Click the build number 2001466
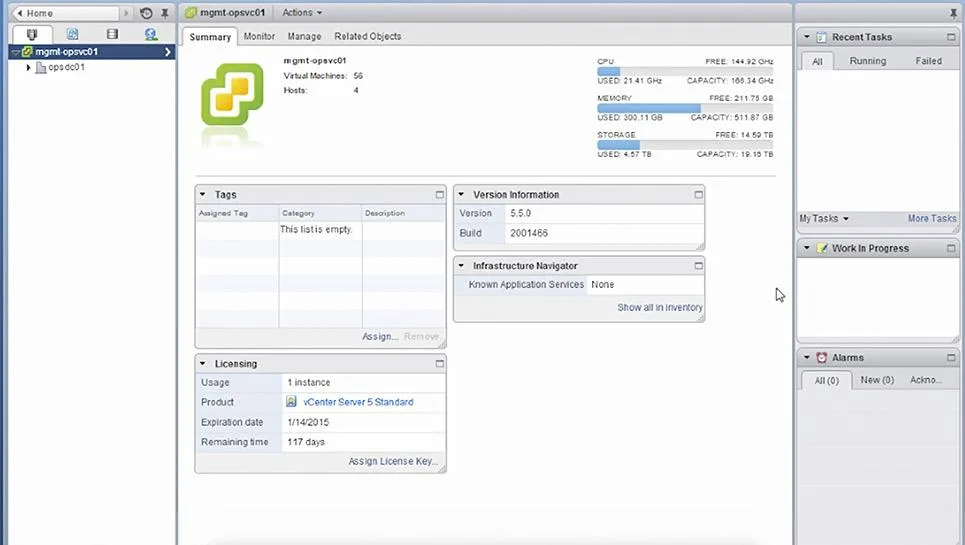 click(529, 233)
